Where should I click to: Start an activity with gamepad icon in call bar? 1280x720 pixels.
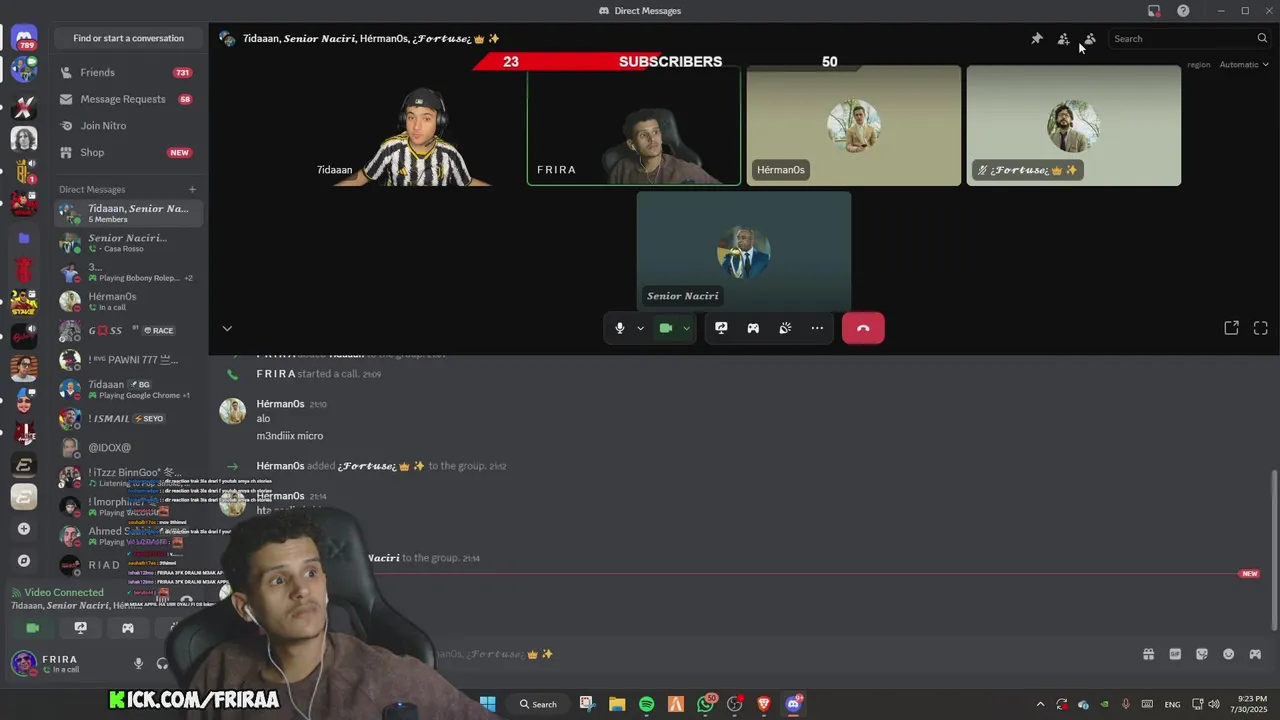pyautogui.click(x=753, y=328)
